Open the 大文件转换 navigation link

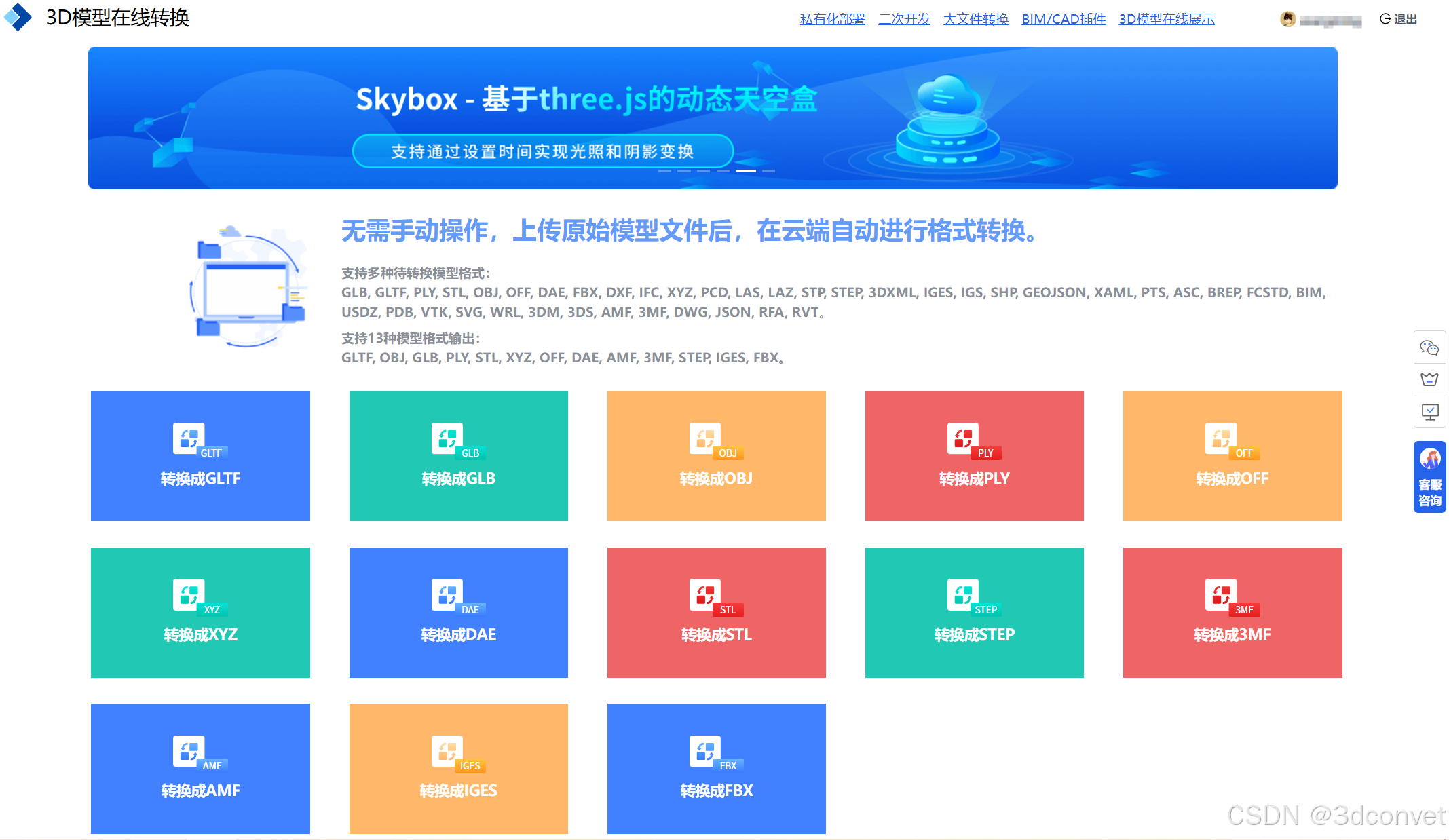(x=975, y=19)
